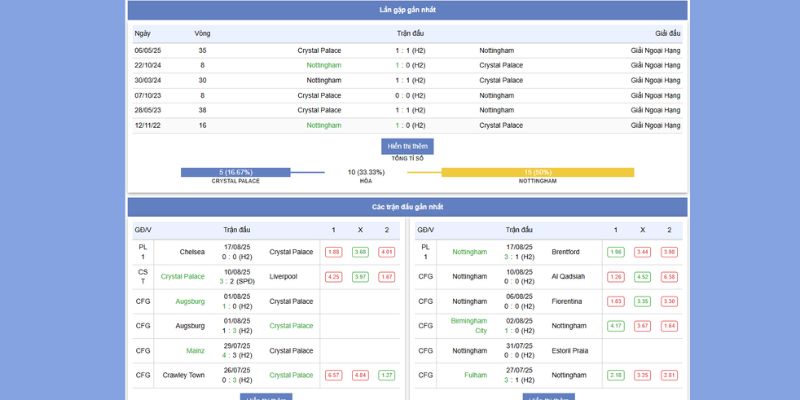Click green Nottingham in the 12/11/22 row
The image size is (800, 400).
[x=324, y=125]
